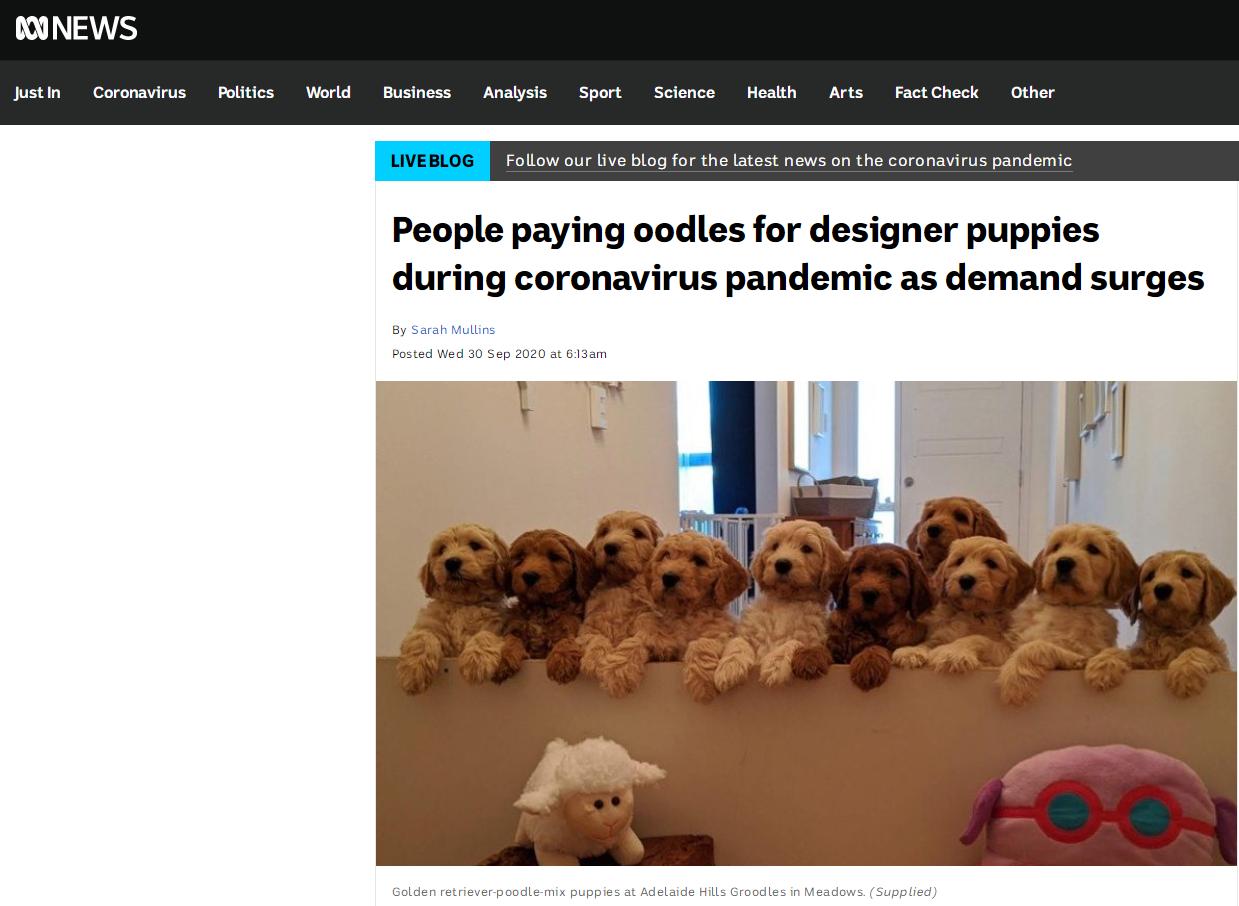Click the puppies photo
1239x906 pixels.
[x=806, y=623]
